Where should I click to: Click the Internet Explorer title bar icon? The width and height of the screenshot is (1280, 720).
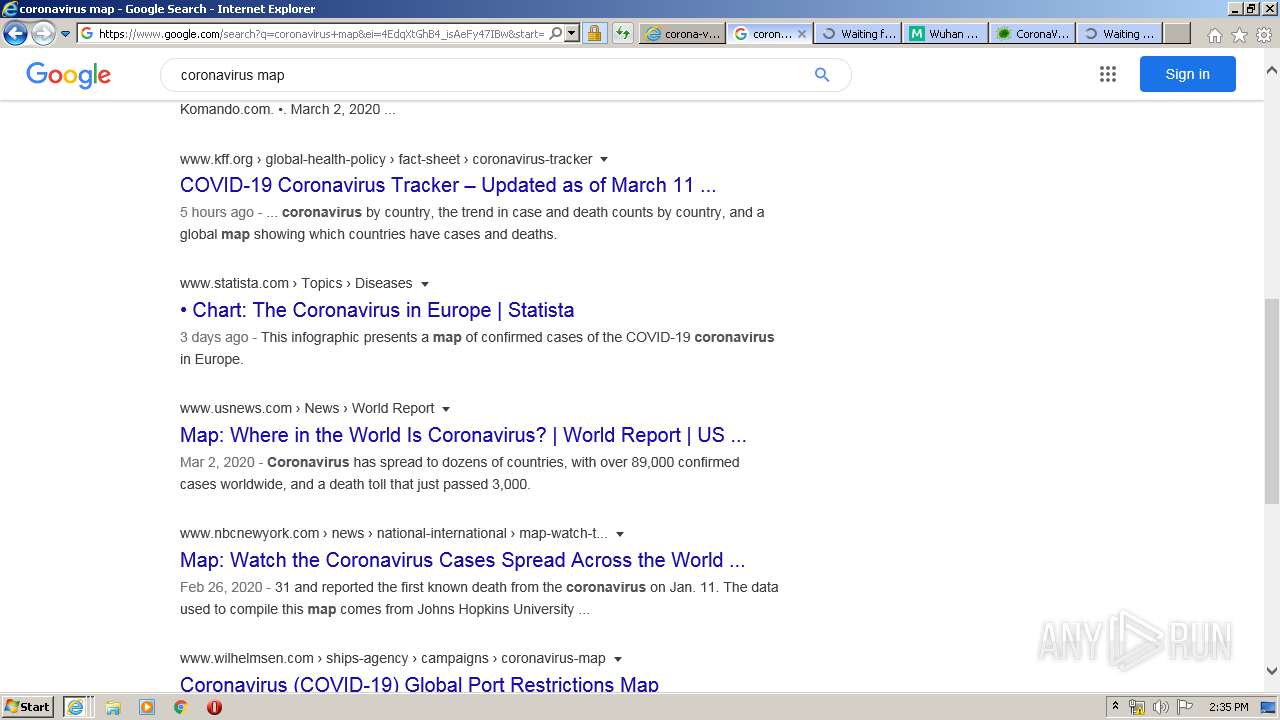click(x=10, y=9)
